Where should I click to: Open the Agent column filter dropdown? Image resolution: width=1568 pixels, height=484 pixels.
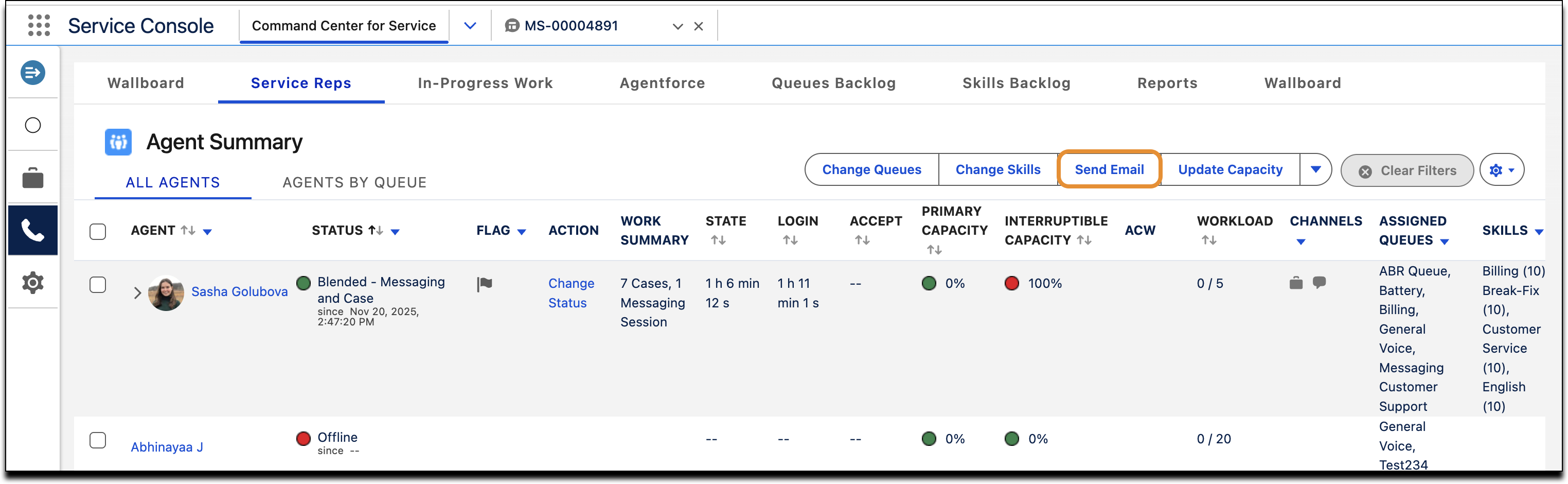tap(207, 232)
